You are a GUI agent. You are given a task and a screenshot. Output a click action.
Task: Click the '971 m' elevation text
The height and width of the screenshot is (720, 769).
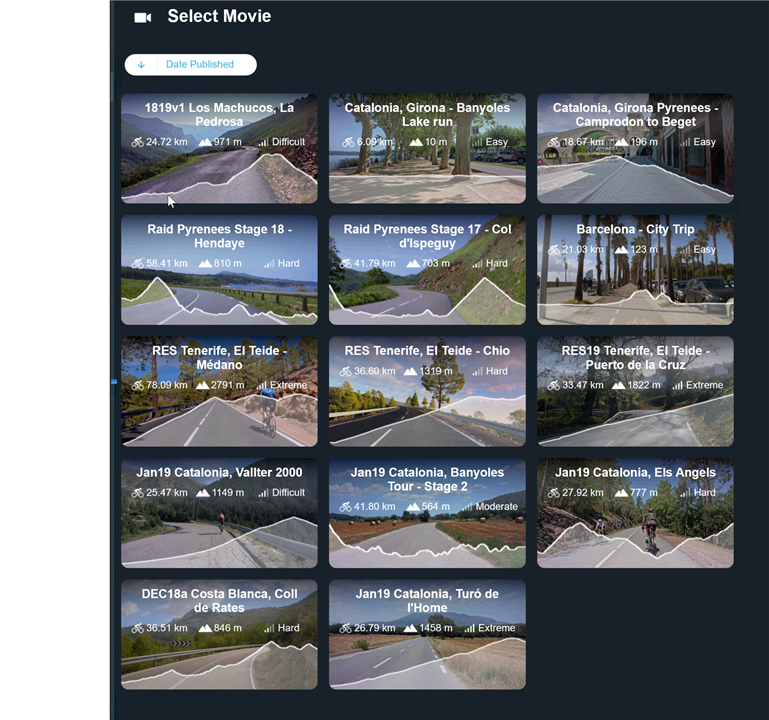point(228,142)
